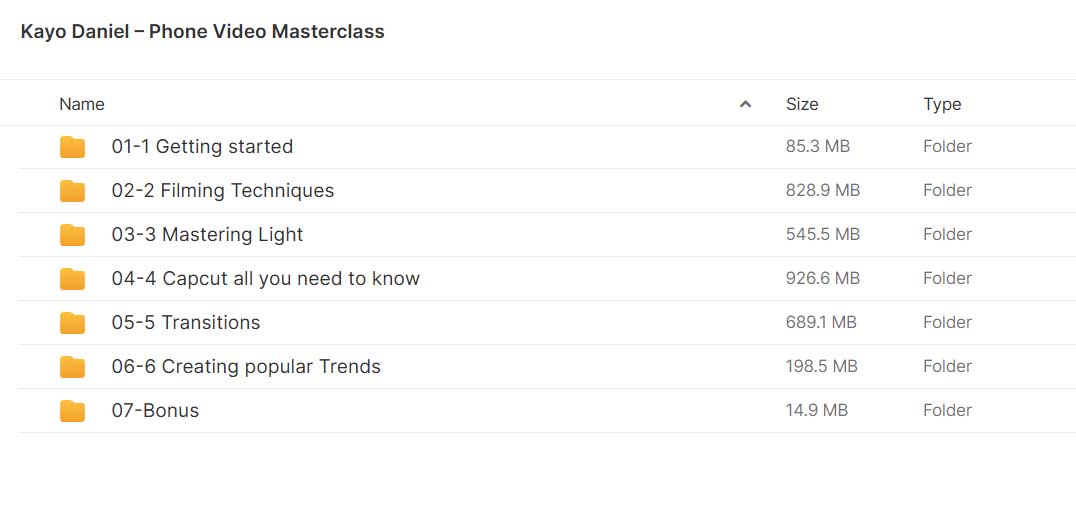The height and width of the screenshot is (518, 1076).
Task: Open 02-2 Filming Techniques folder name
Action: (x=223, y=191)
